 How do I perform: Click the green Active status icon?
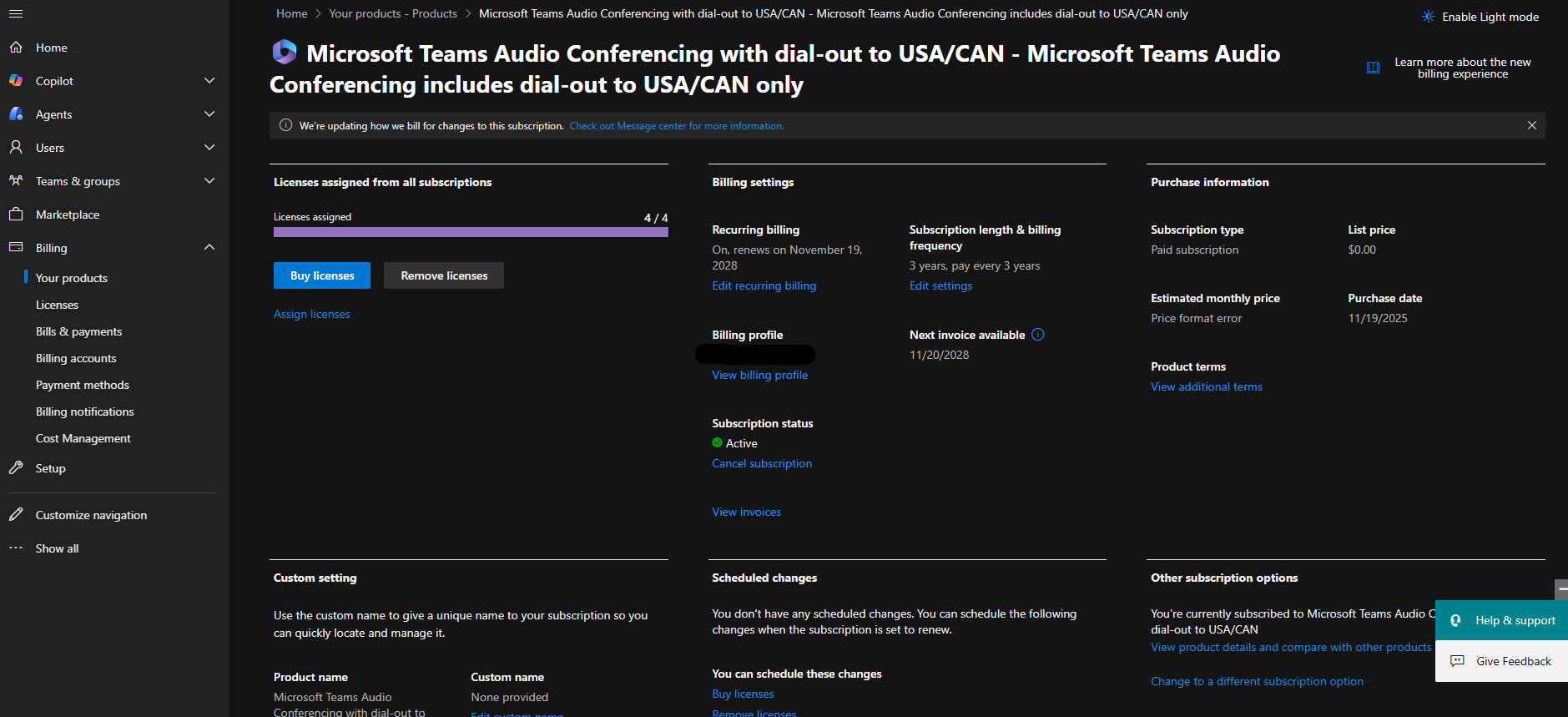pyautogui.click(x=717, y=443)
